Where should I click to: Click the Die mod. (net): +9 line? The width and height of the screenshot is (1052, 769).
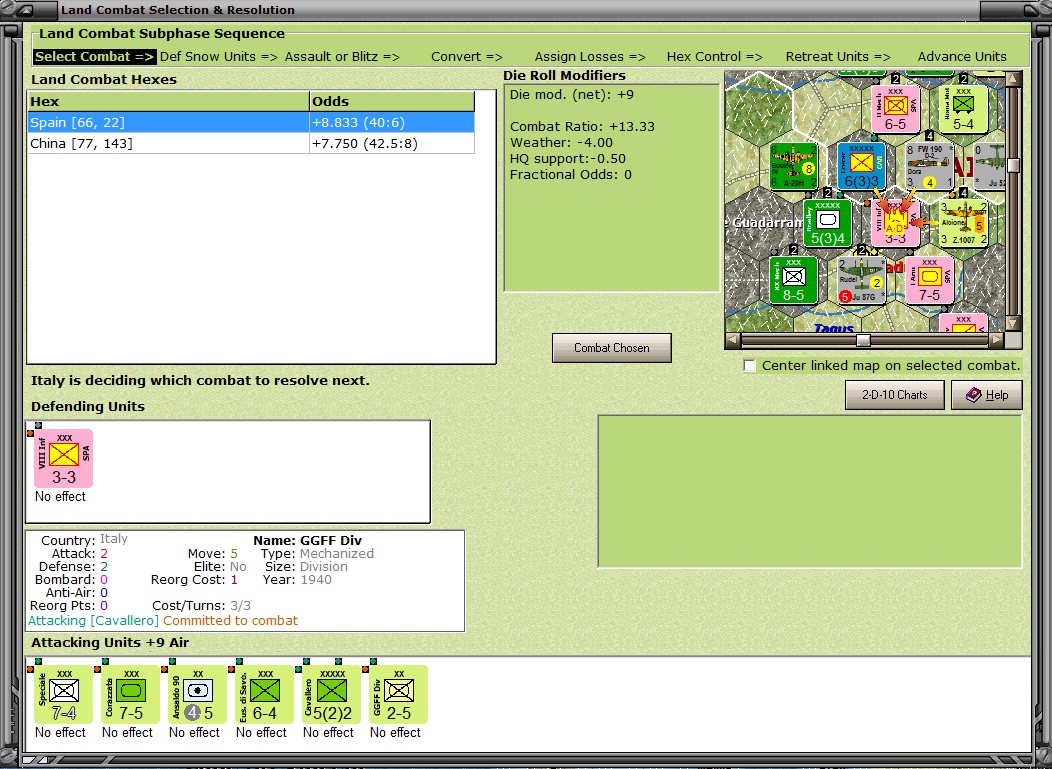pyautogui.click(x=572, y=95)
